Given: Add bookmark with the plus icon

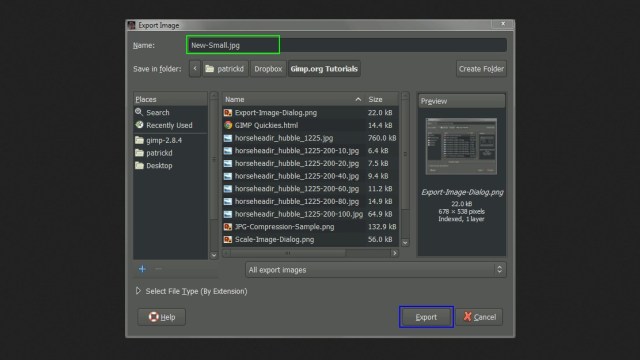Looking at the screenshot, I should (x=142, y=269).
